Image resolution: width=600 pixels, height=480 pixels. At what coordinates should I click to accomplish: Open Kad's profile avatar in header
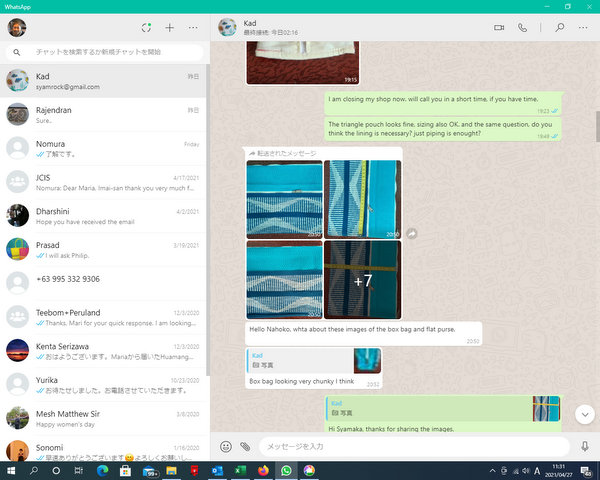(x=227, y=28)
